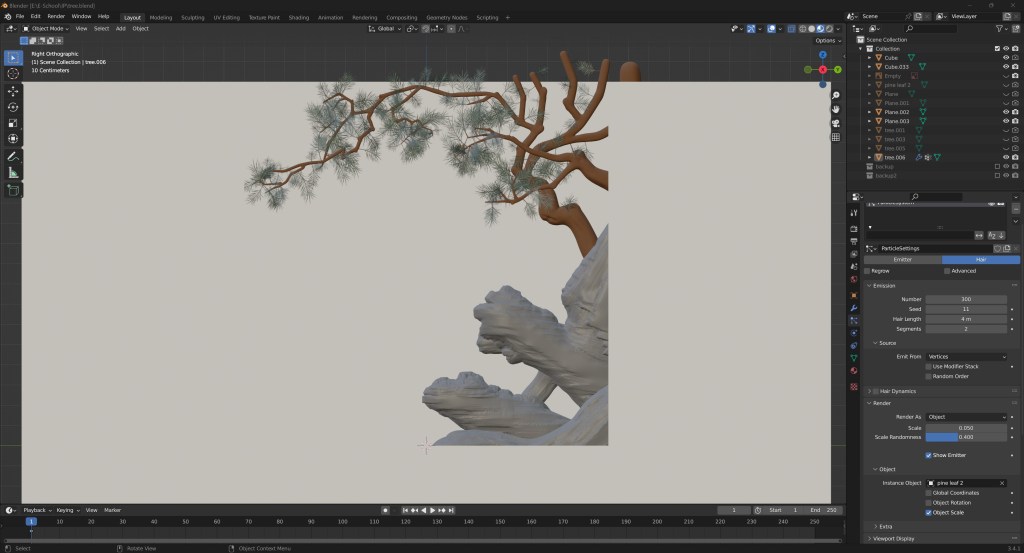
Task: Select the Move tool in the toolbar
Action: click(x=13, y=90)
